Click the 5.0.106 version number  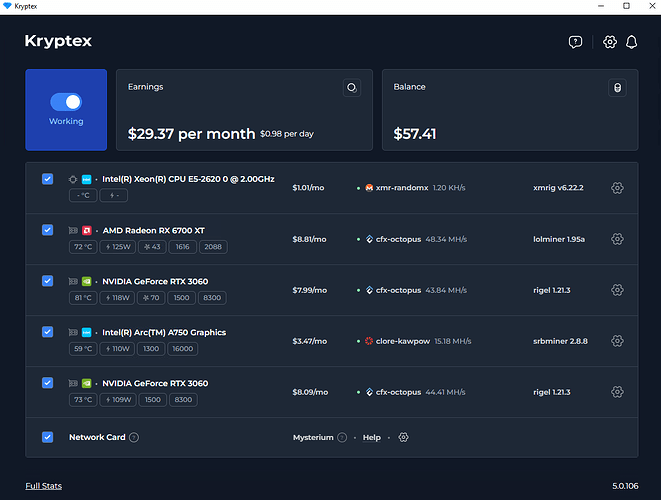click(625, 486)
